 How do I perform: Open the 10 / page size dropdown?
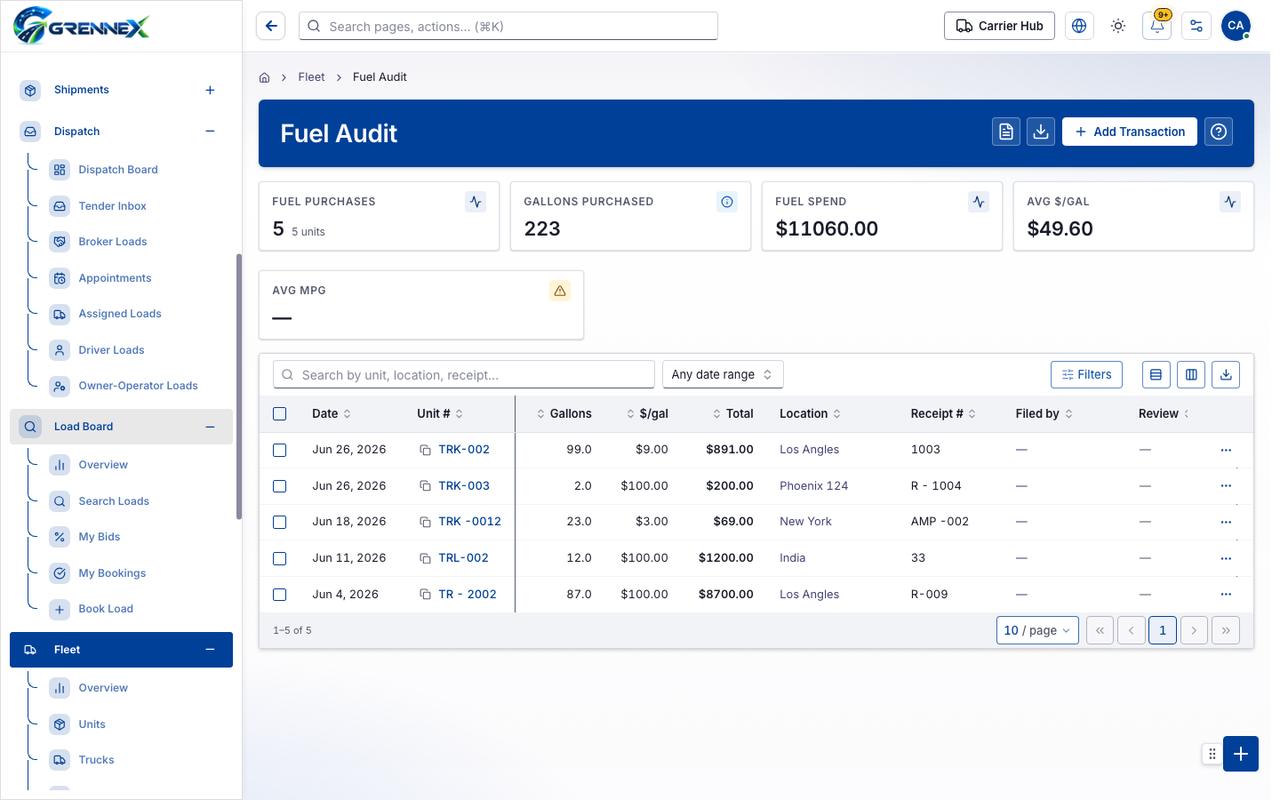1038,631
